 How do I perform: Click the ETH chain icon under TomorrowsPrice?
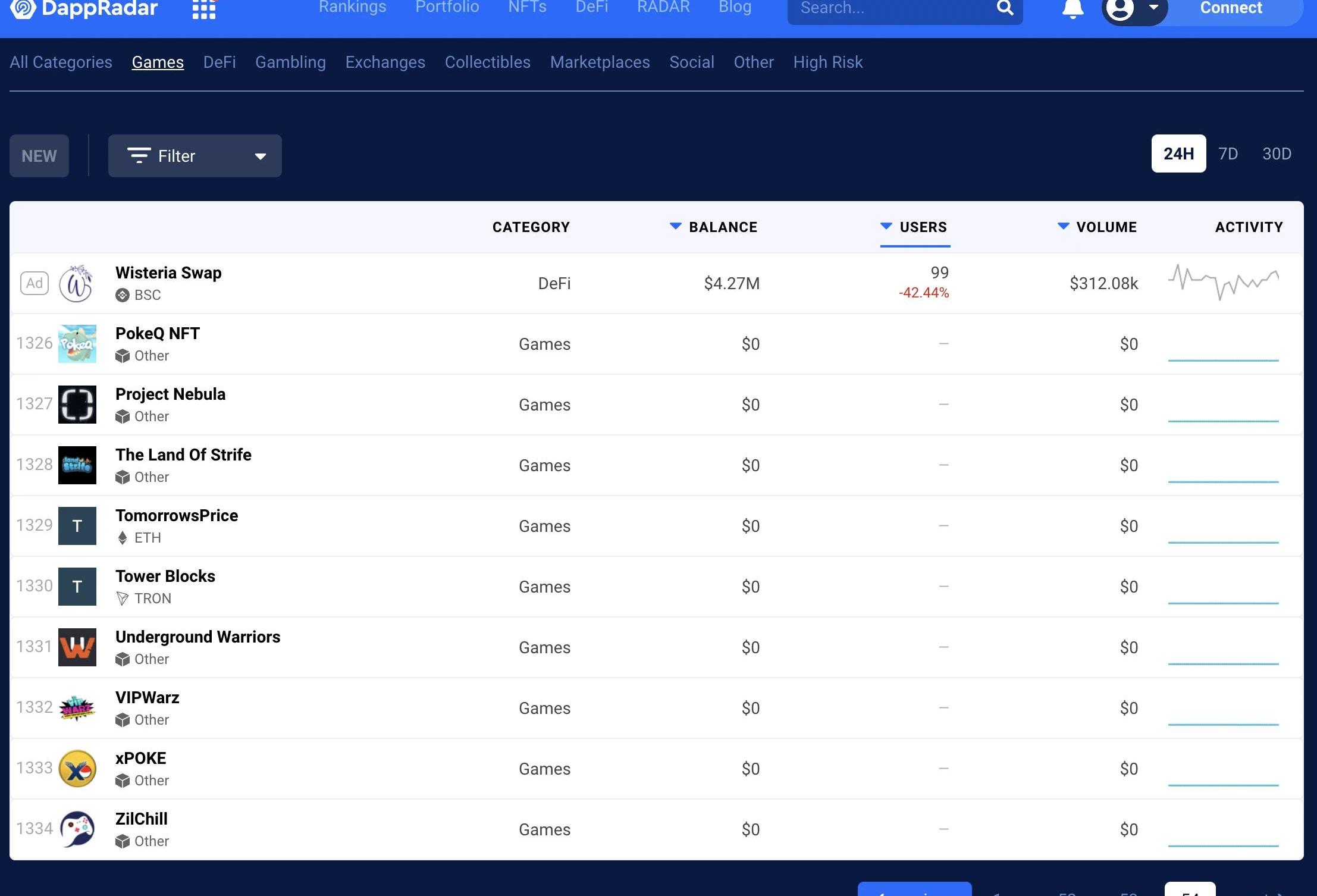(123, 538)
